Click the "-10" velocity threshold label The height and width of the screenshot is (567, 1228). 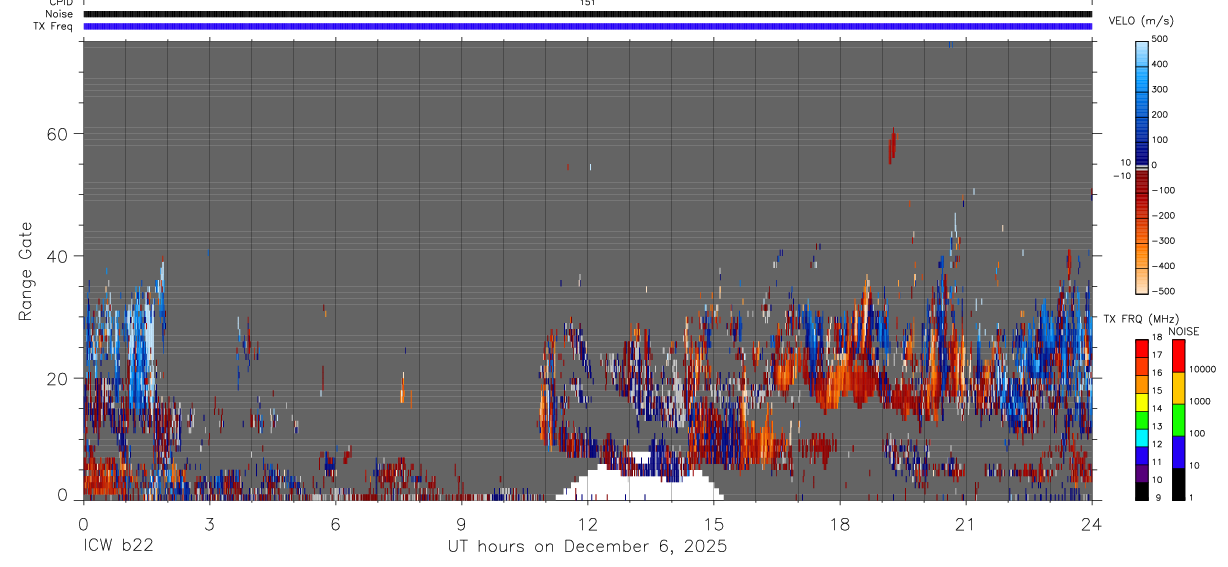(1121, 176)
